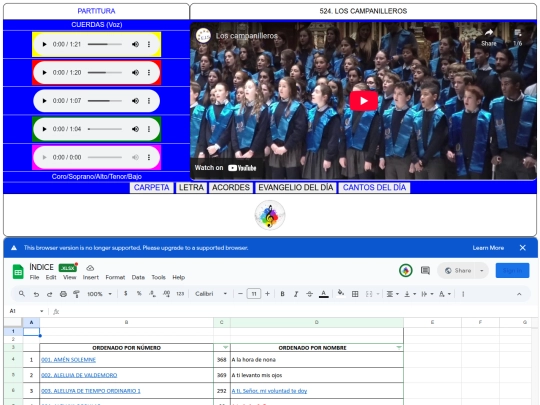
Task: Open the ACORDES button
Action: [x=231, y=188]
